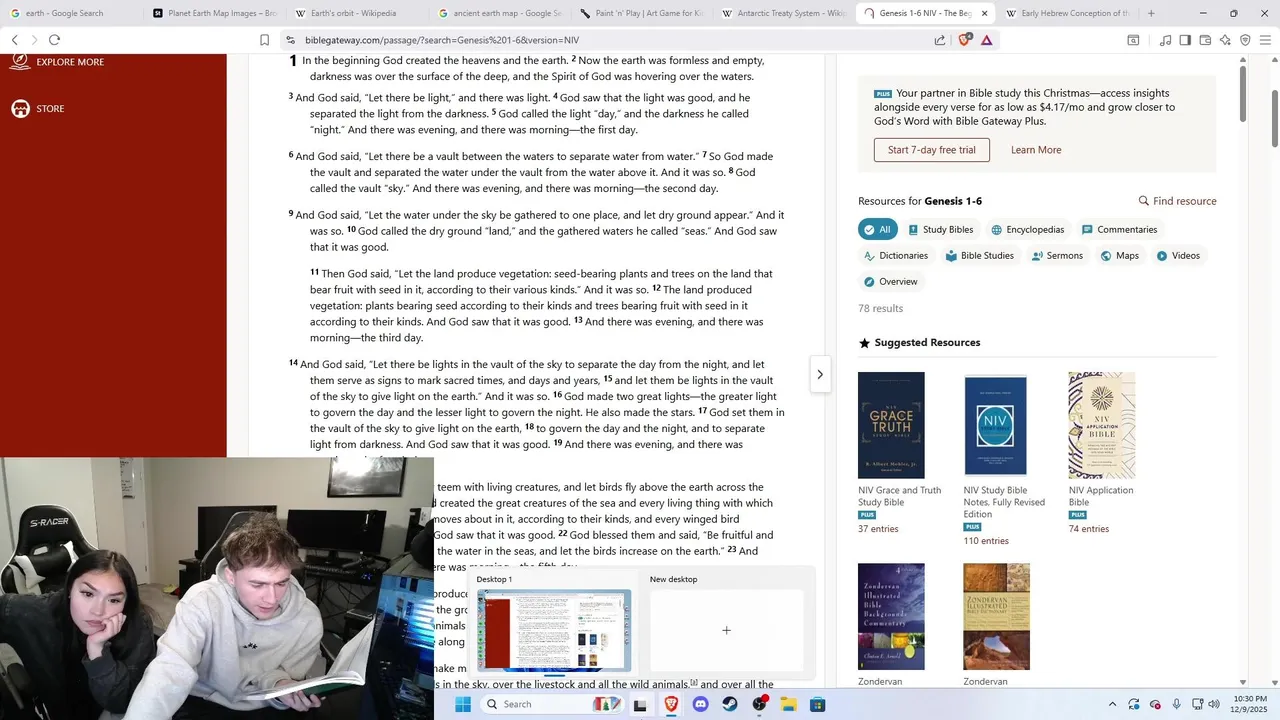The image size is (1280, 720).
Task: Open the NIV Application Bible cover
Action: [1102, 425]
